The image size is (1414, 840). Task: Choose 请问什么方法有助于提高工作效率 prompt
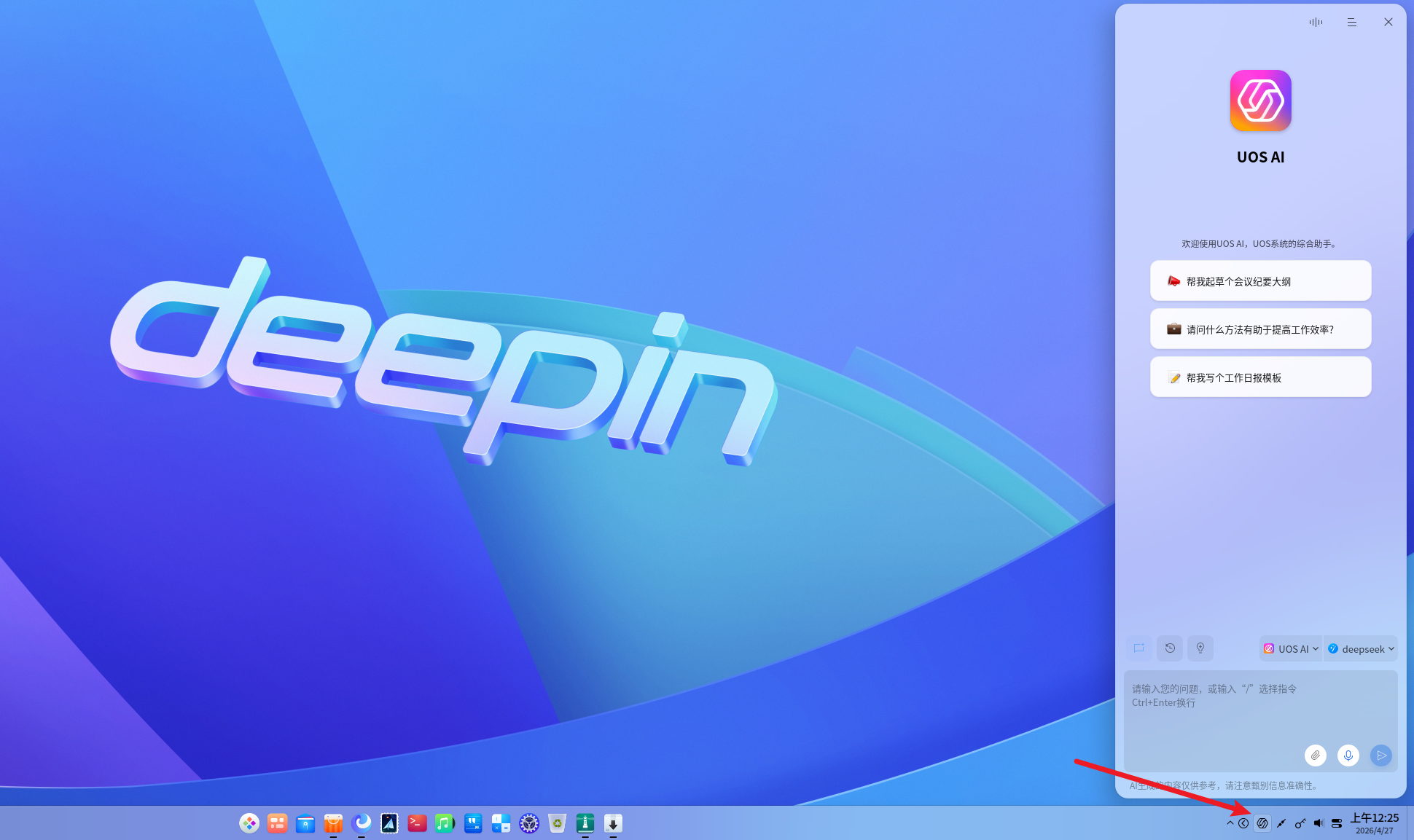pyautogui.click(x=1260, y=329)
